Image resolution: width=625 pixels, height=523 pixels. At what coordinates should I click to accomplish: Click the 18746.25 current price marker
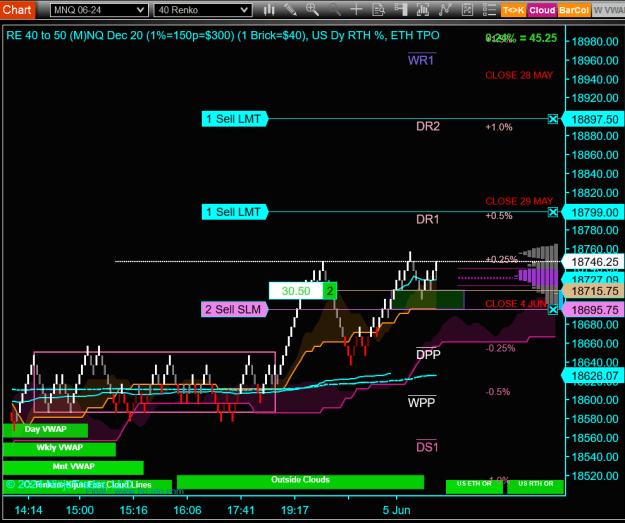(x=593, y=262)
